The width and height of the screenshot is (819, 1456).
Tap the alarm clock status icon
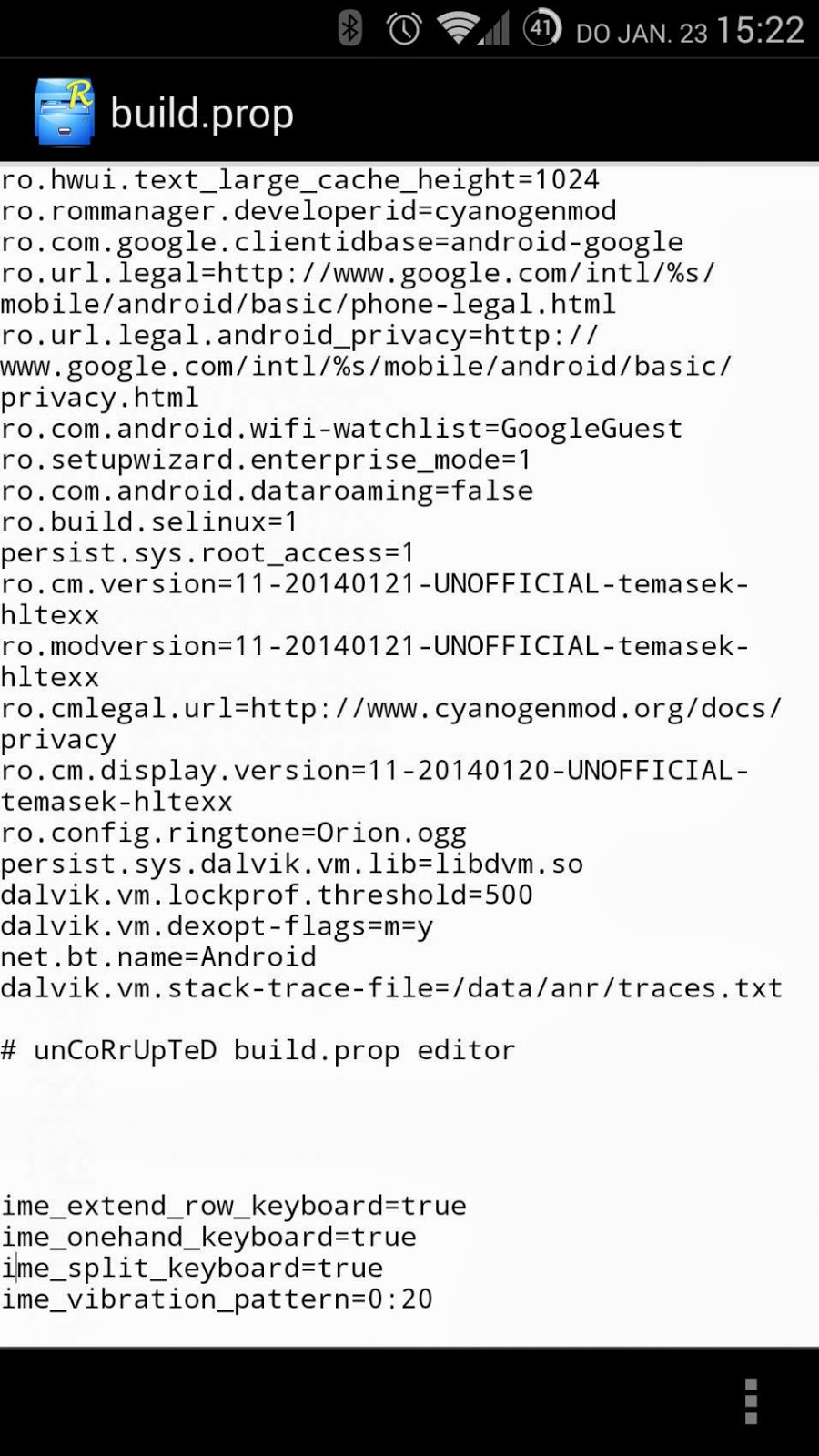click(403, 29)
